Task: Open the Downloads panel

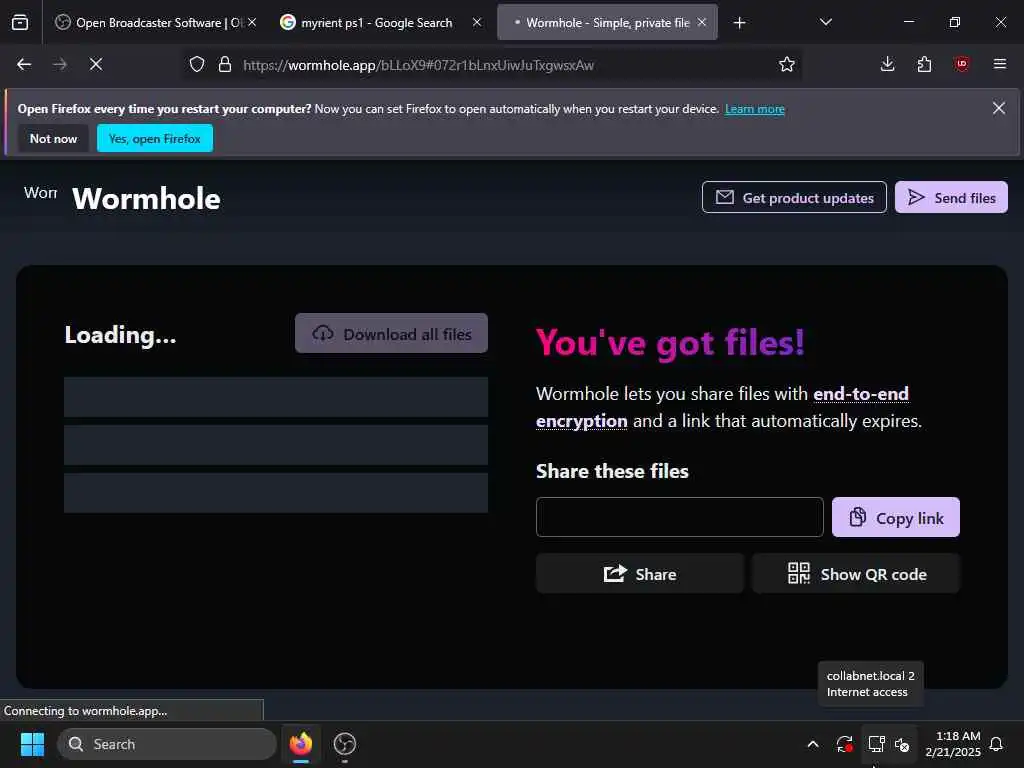Action: click(887, 64)
